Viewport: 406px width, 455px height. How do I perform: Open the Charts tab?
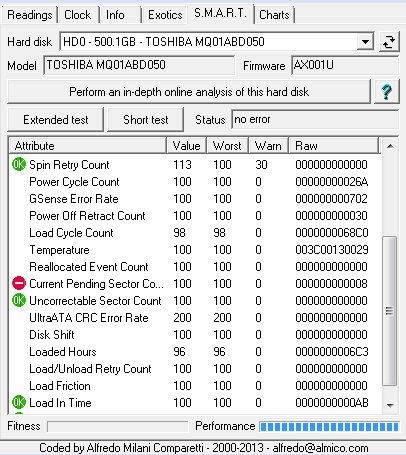274,15
